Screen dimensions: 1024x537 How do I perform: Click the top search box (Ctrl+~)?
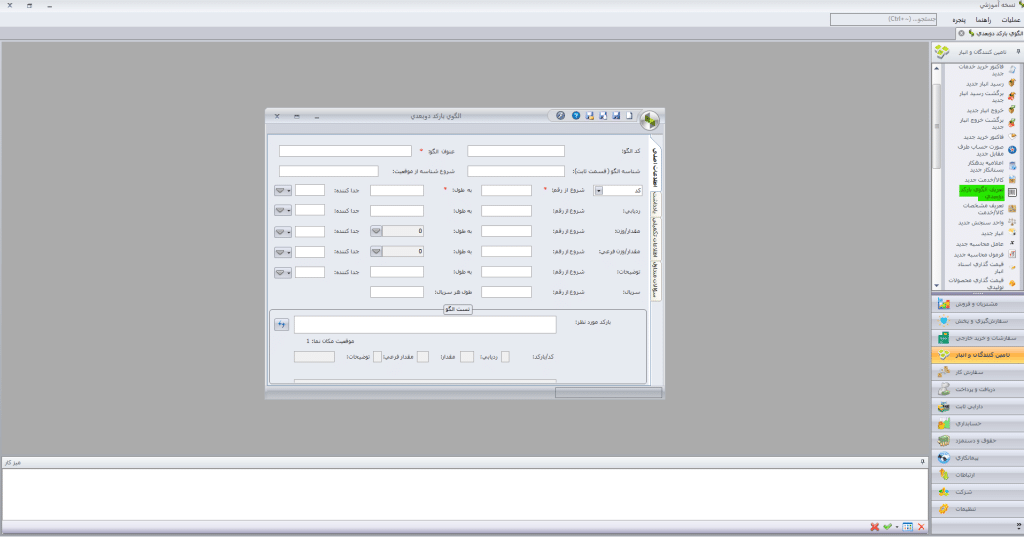pyautogui.click(x=884, y=20)
